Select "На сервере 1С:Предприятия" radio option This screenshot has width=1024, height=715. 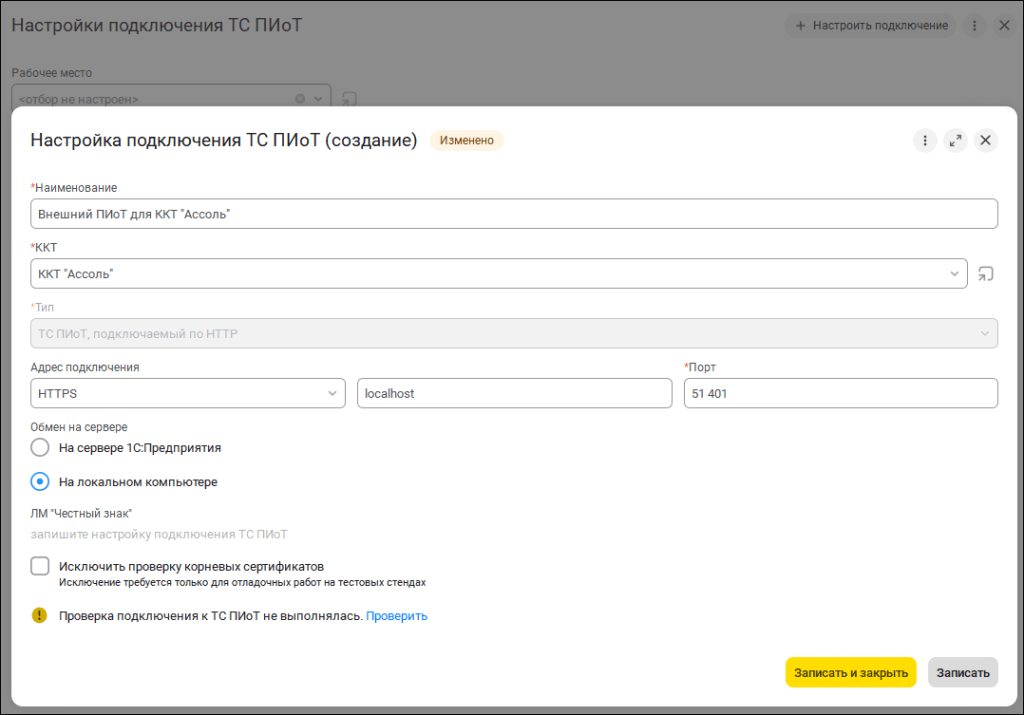(x=40, y=447)
